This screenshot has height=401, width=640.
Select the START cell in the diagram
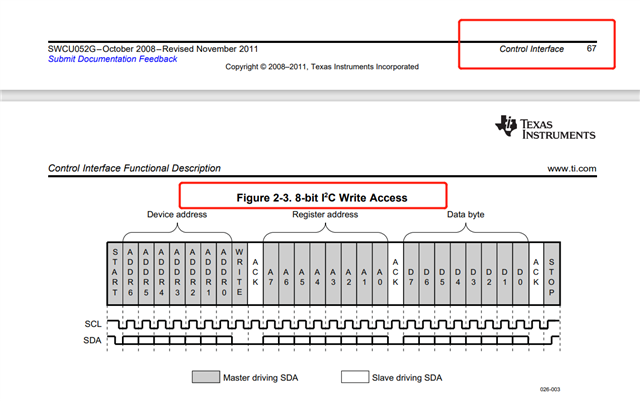[x=115, y=273]
